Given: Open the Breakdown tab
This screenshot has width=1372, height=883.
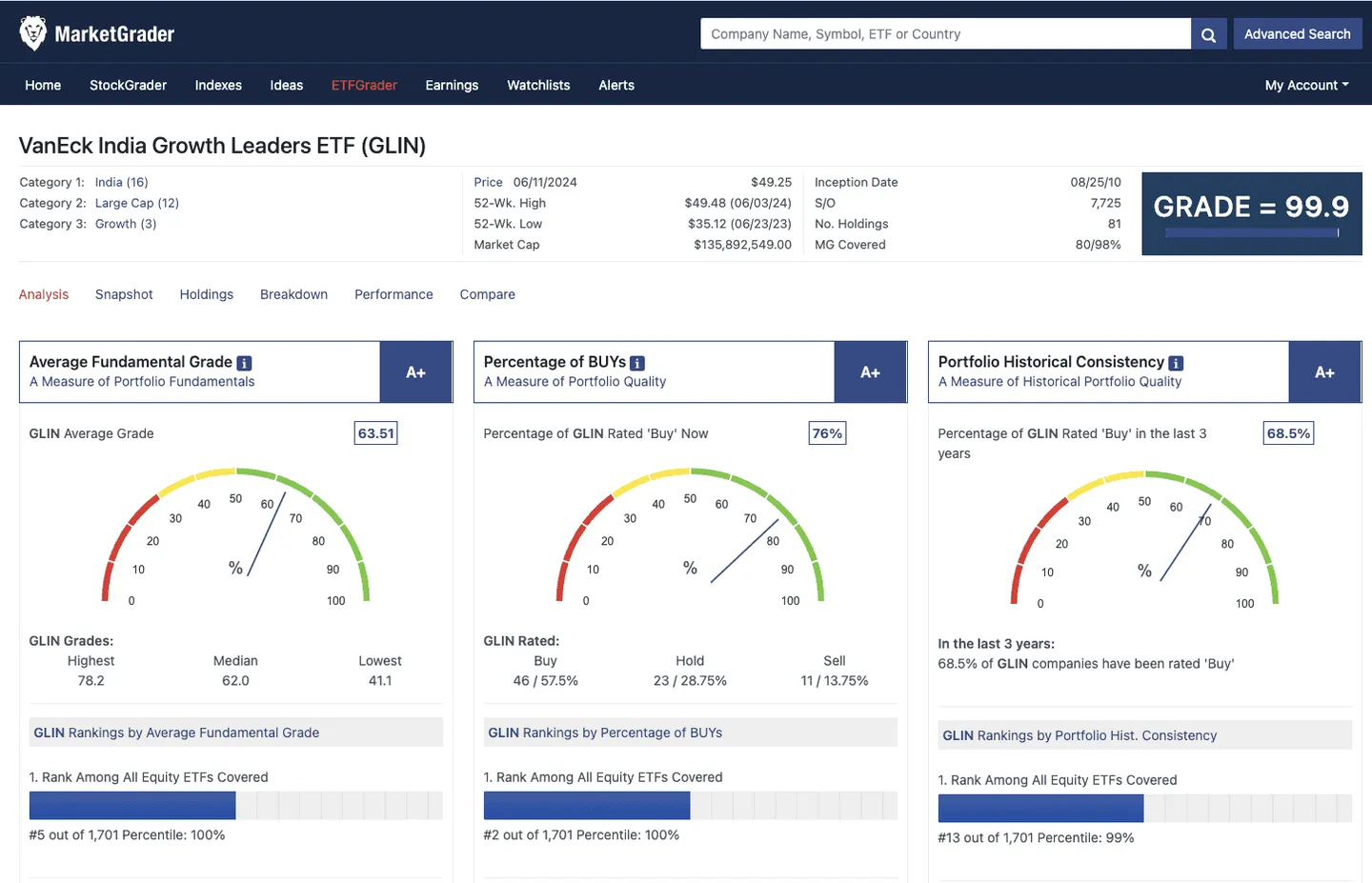Looking at the screenshot, I should [x=293, y=294].
